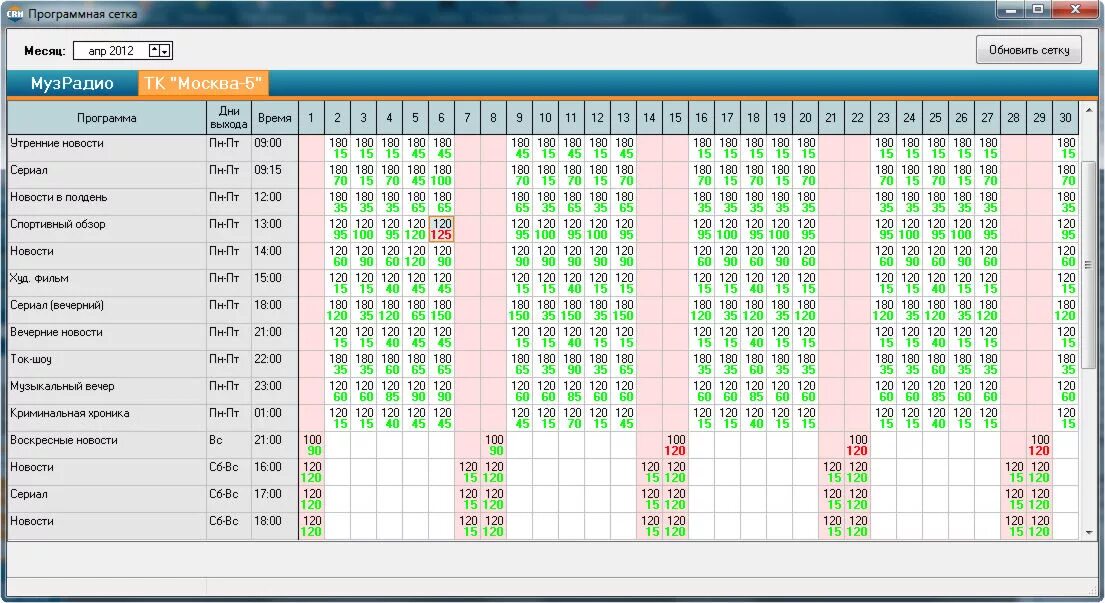The image size is (1105, 603).
Task: Click the Вс days cell of Воскресные новости
Action: pos(228,445)
